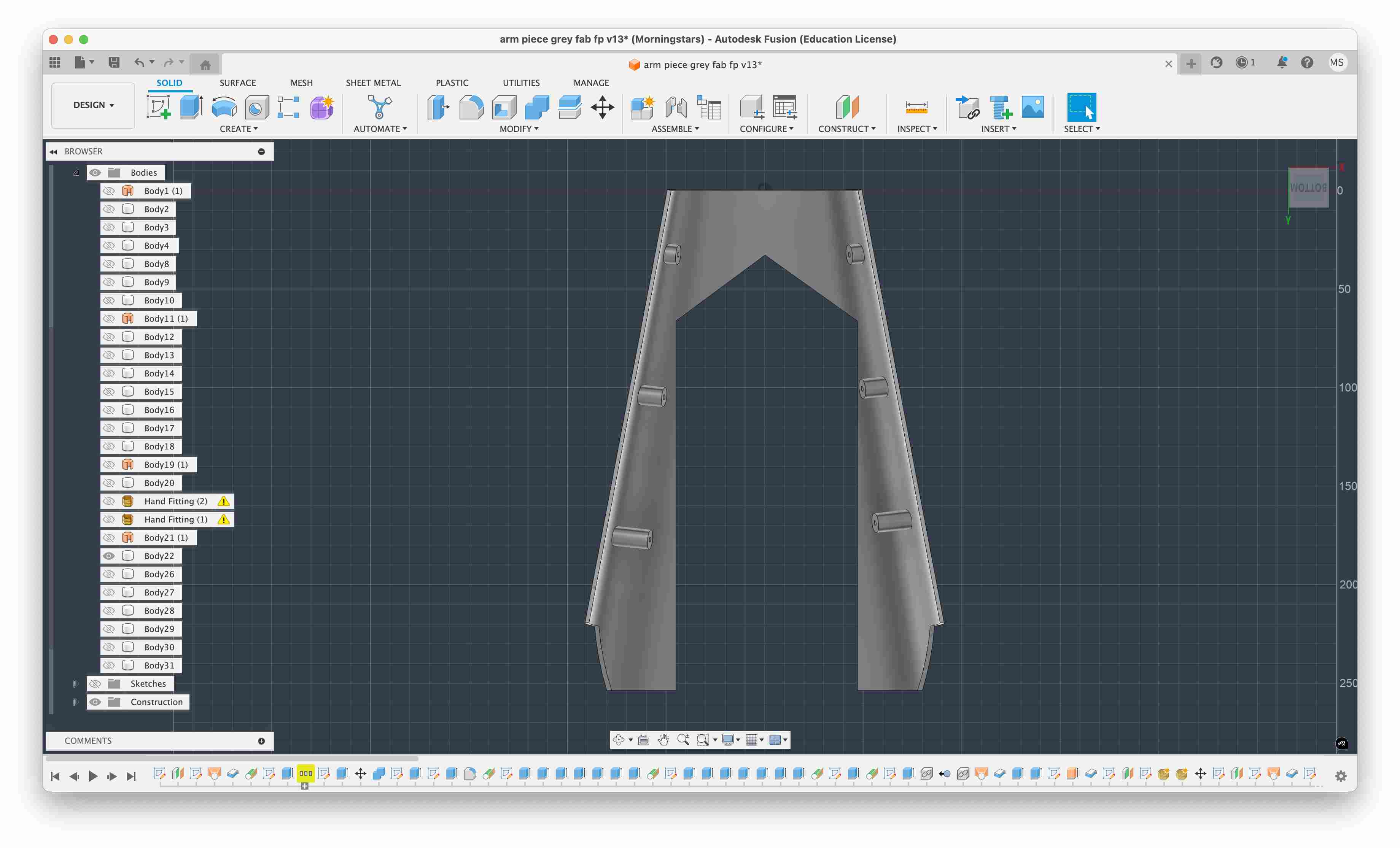
Task: Expand the Construction folder
Action: tap(75, 702)
